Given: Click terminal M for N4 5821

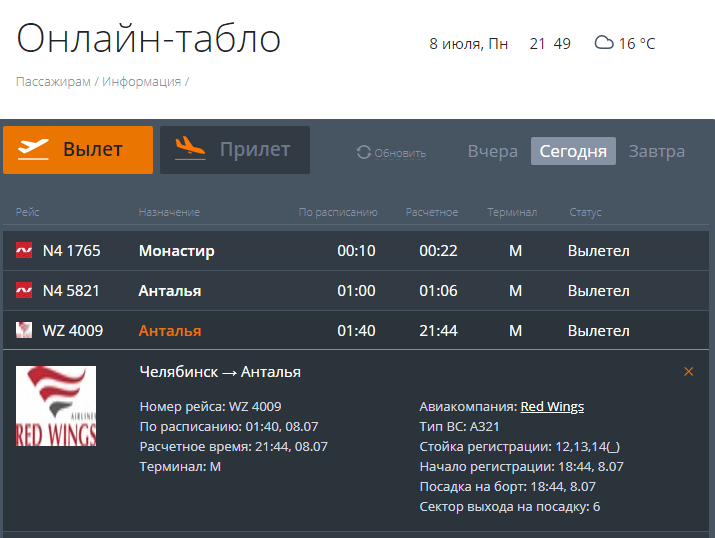Looking at the screenshot, I should click(515, 291).
